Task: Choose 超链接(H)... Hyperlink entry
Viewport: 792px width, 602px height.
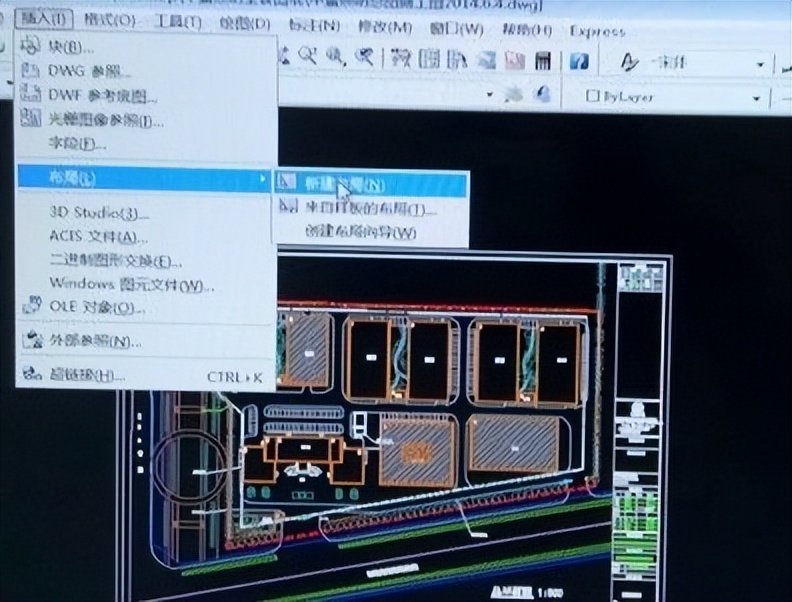Action: click(146, 376)
